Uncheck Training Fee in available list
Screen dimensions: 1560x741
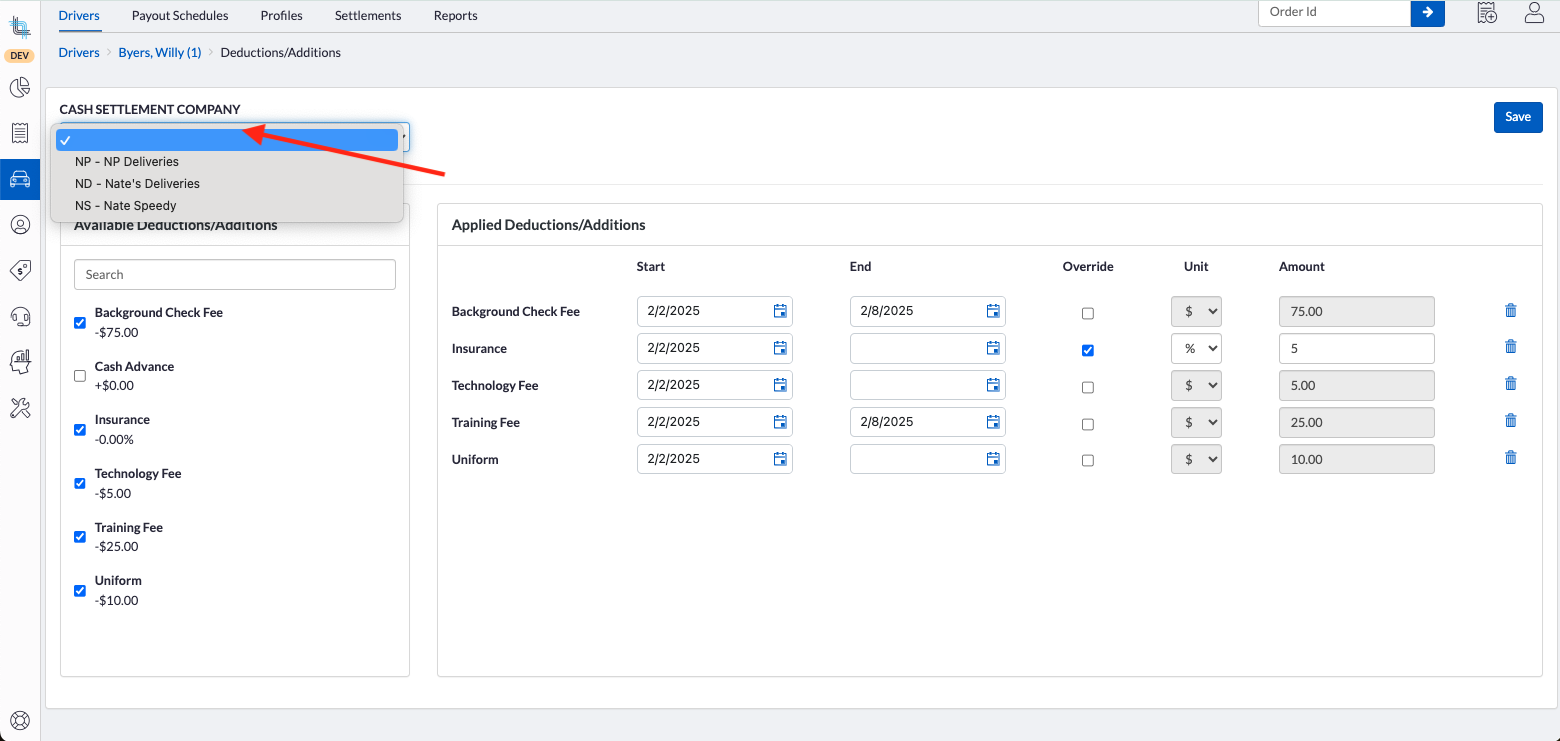tap(80, 537)
